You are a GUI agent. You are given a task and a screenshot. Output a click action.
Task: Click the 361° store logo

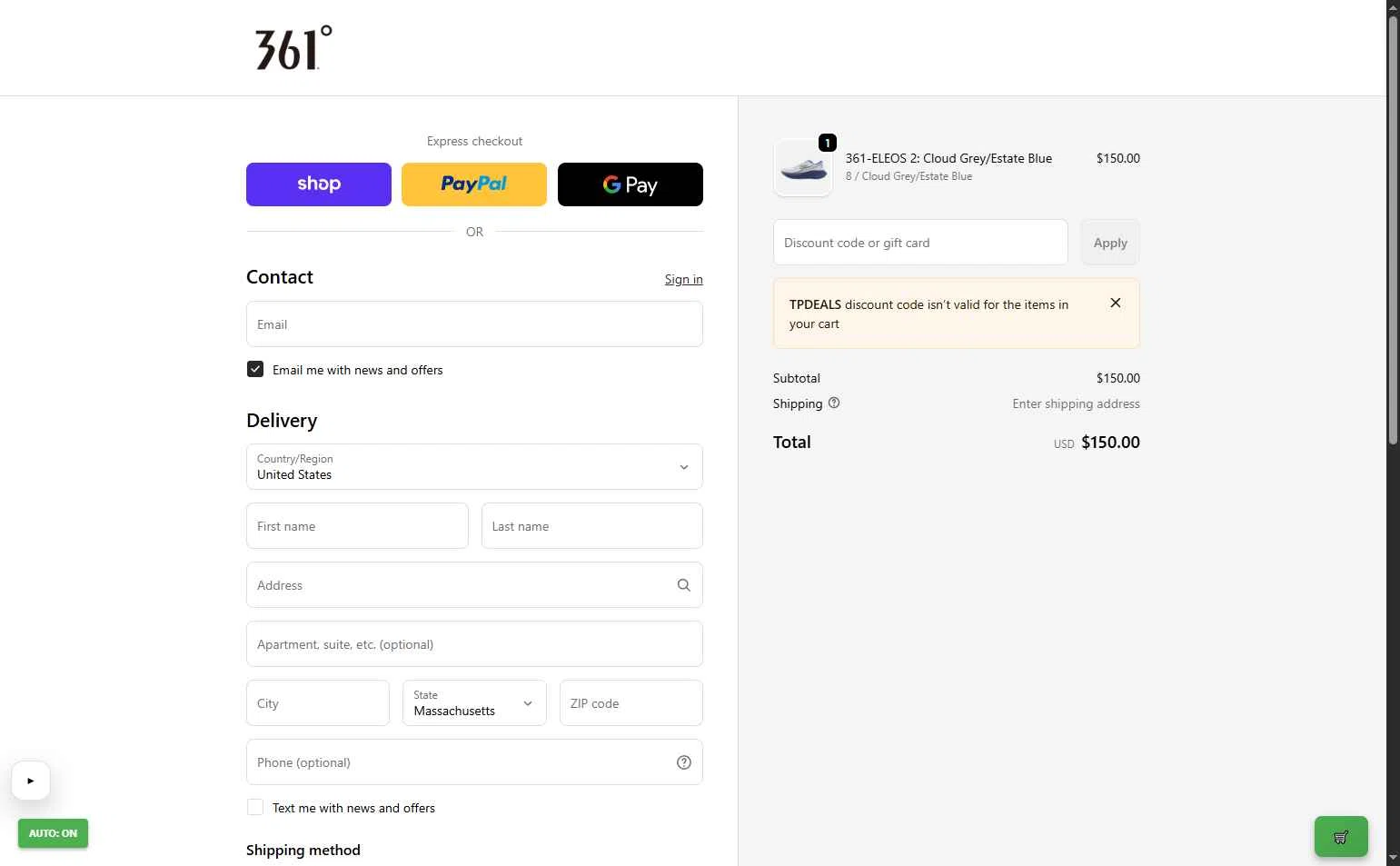[x=293, y=48]
